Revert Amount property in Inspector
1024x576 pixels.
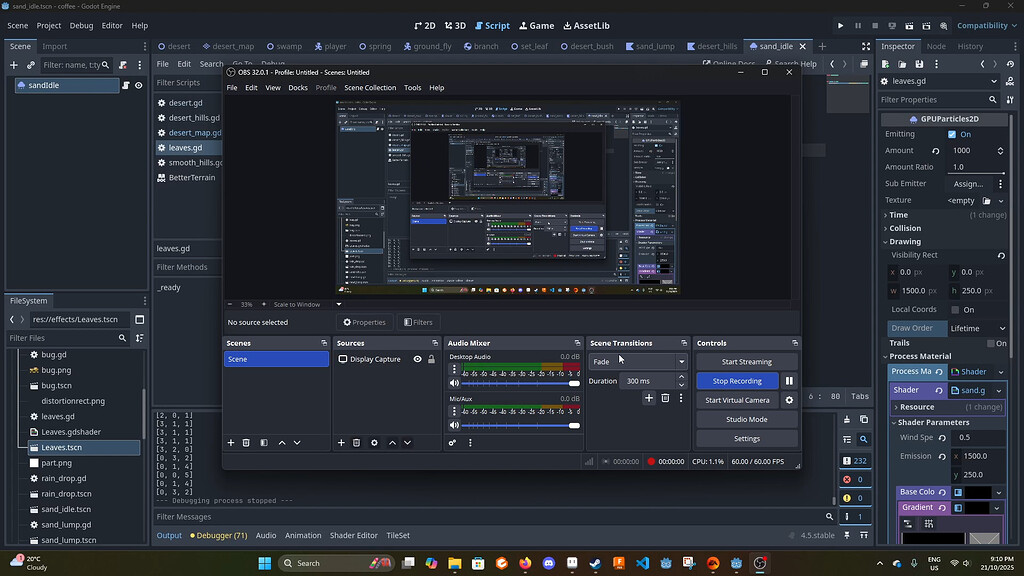[x=935, y=151]
